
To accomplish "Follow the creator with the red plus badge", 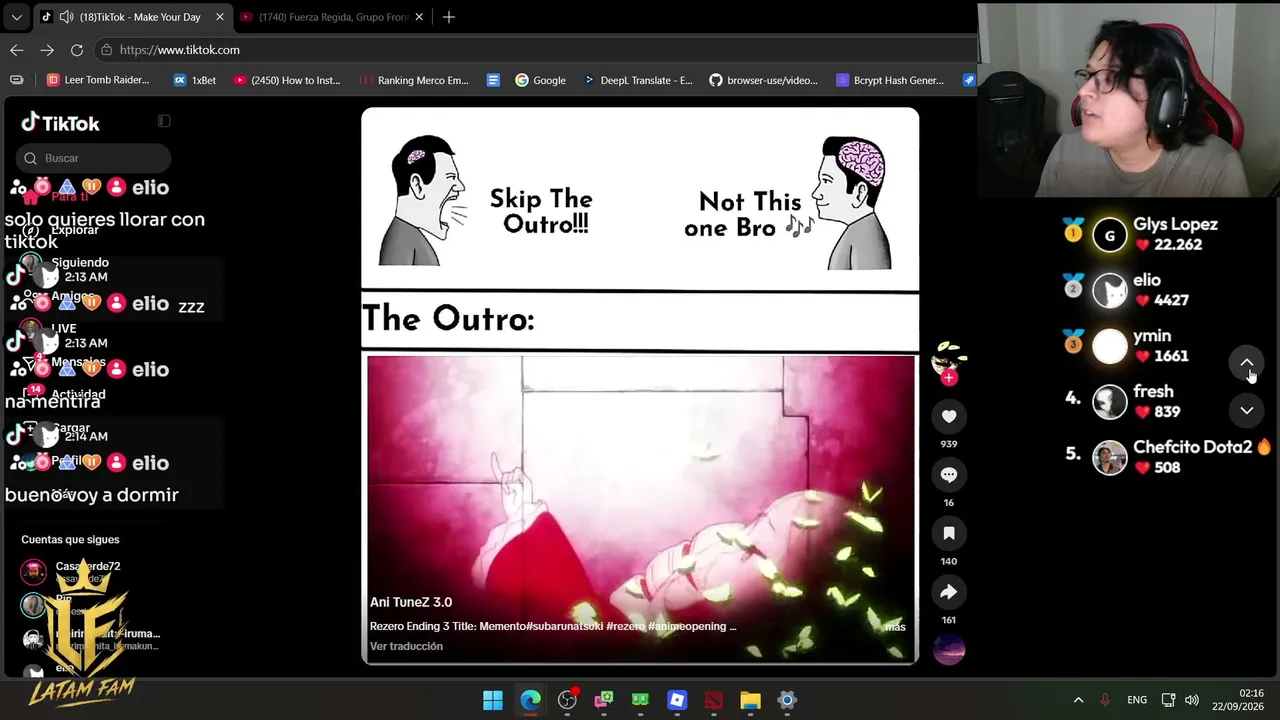I will [949, 377].
